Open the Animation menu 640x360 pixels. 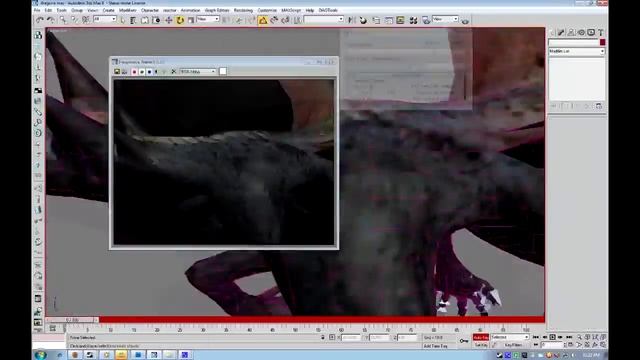pos(190,10)
